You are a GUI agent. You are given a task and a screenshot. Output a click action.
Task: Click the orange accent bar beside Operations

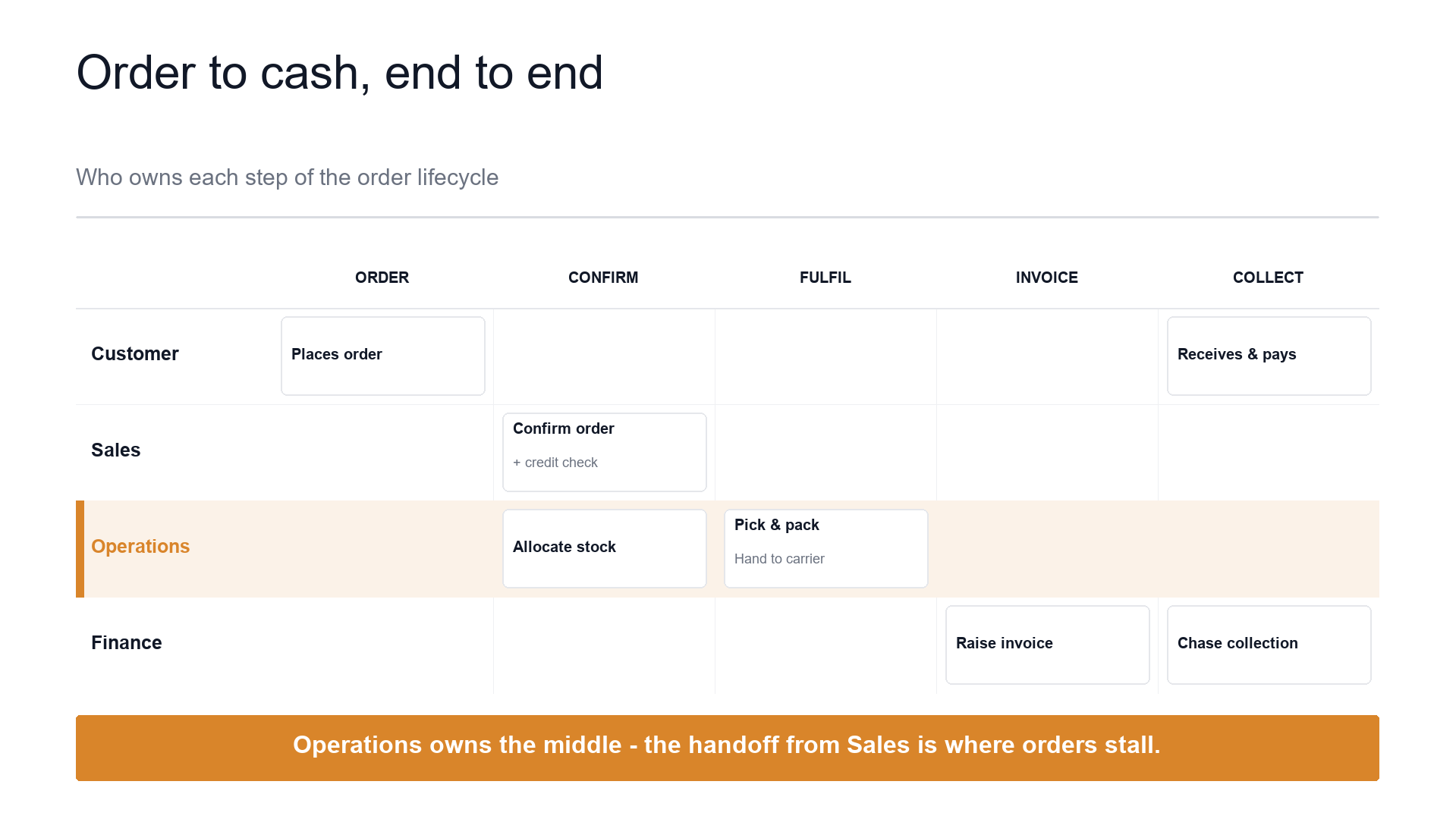pyautogui.click(x=80, y=548)
